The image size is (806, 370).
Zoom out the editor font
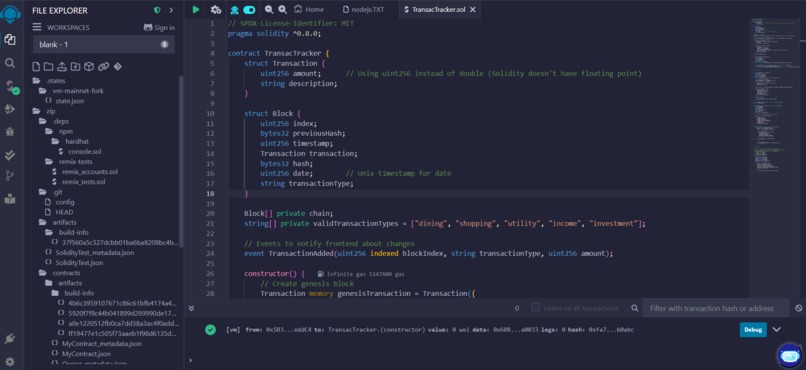point(269,9)
